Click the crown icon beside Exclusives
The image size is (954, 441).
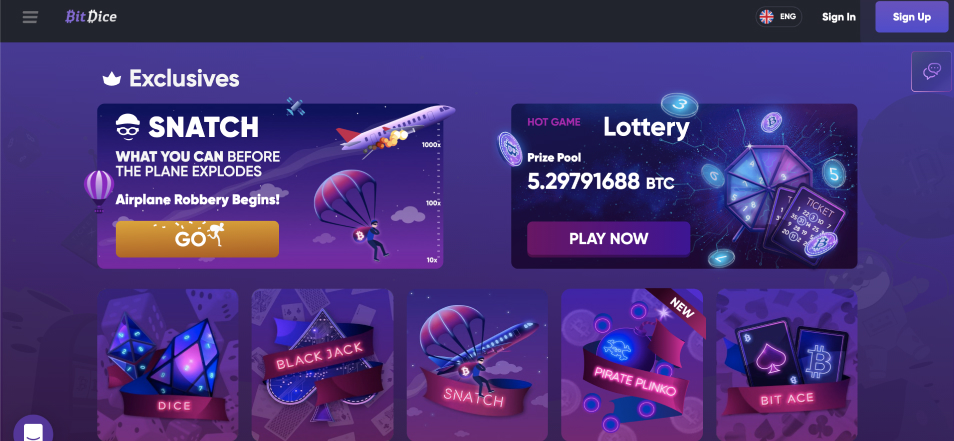(111, 78)
